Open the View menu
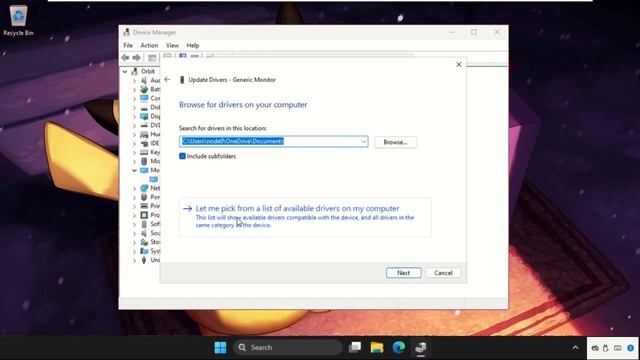640x360 pixels. pyautogui.click(x=172, y=45)
